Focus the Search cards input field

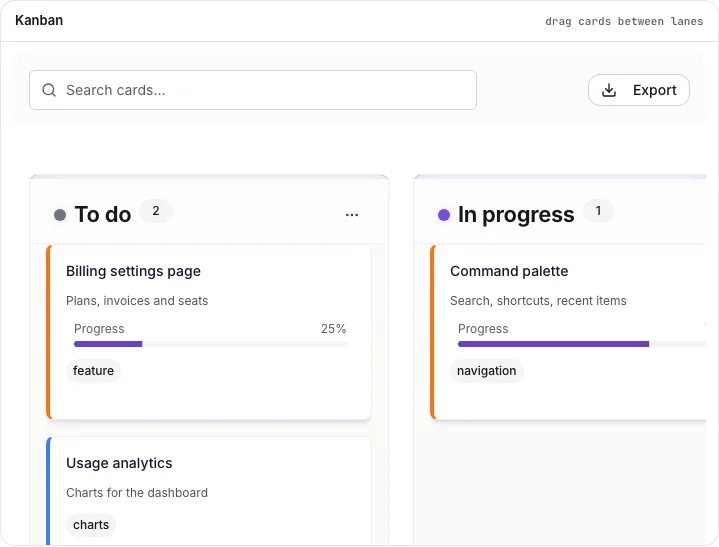(253, 90)
